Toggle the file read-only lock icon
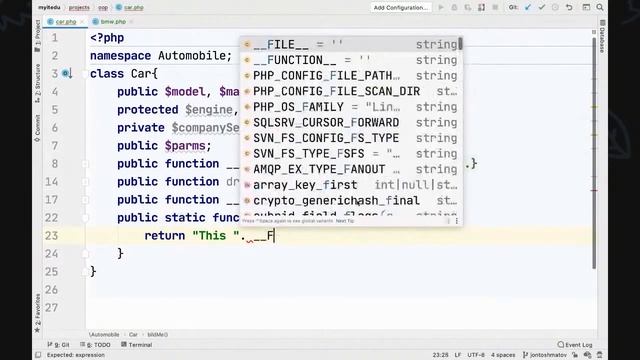Image resolution: width=640 pixels, height=360 pixels. coord(575,355)
